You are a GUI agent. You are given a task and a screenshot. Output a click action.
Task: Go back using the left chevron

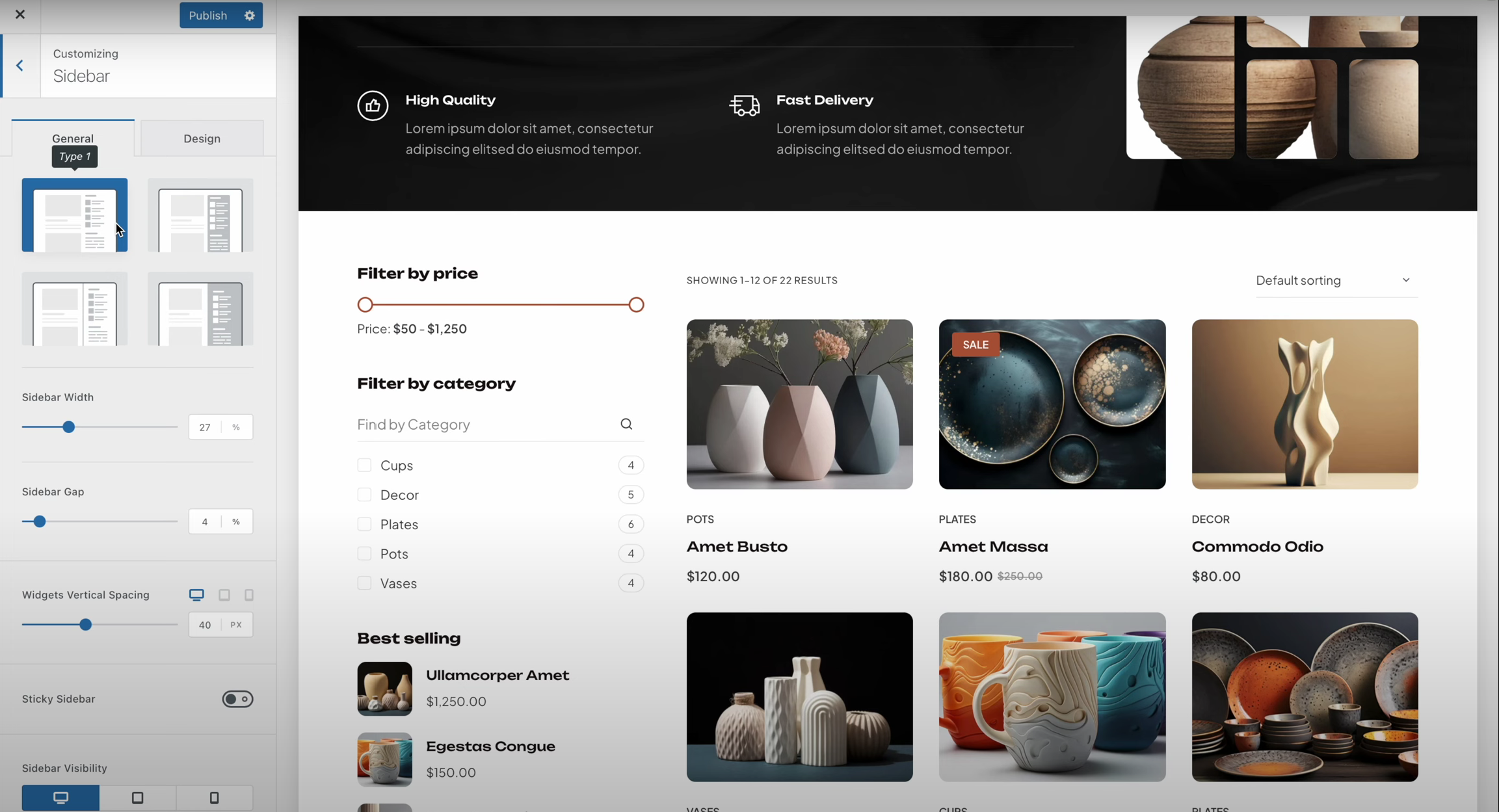20,66
